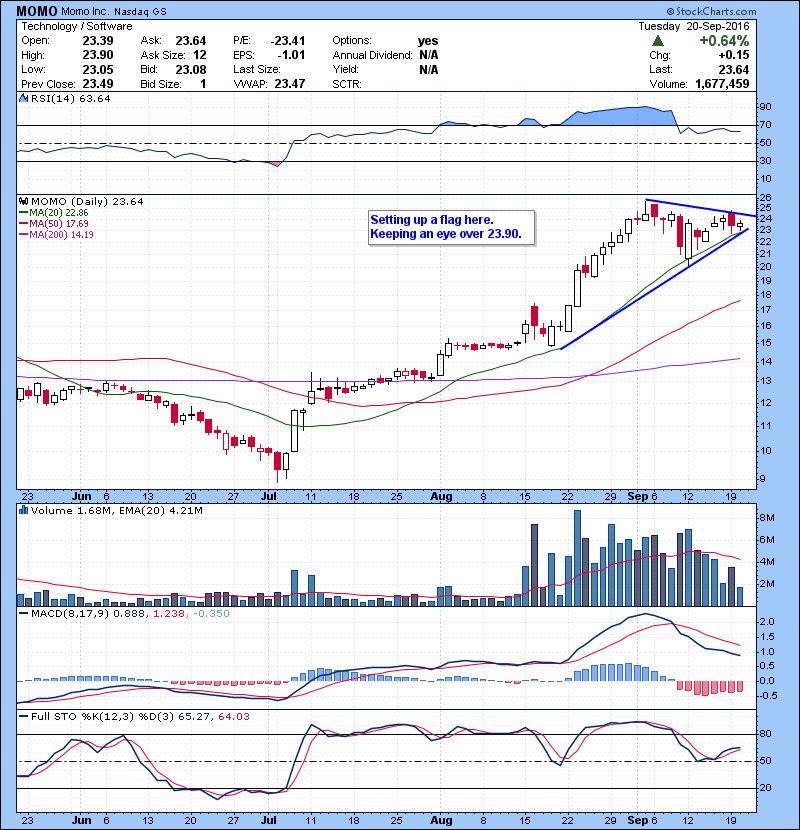
Task: Click the green up-arrow change indicator
Action: point(658,41)
